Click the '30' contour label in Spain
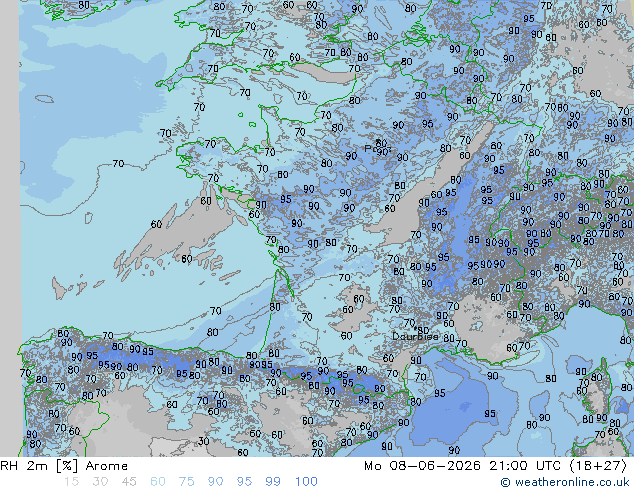Screen dimensions: 634x490 click(203, 441)
